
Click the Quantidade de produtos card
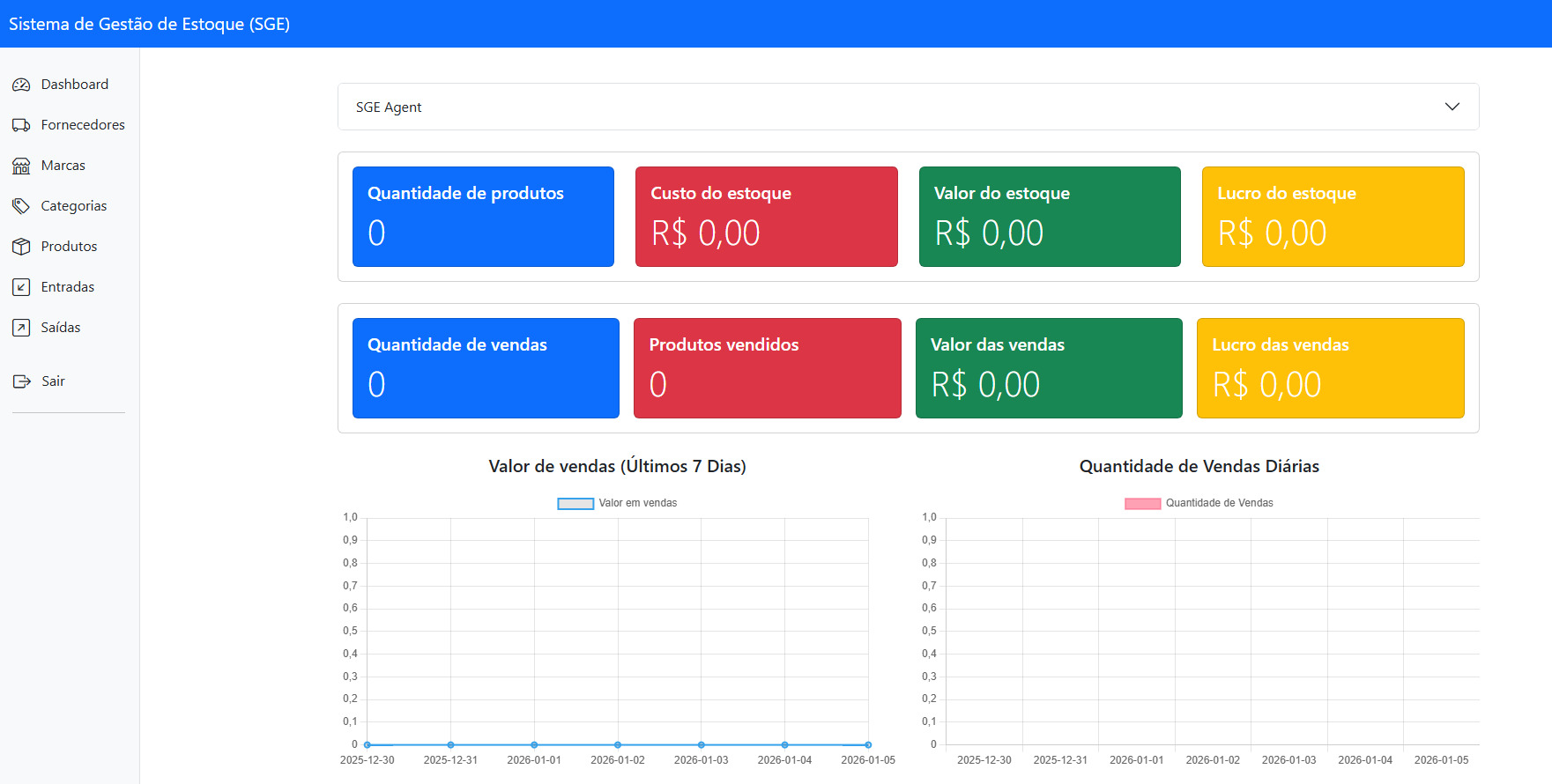click(x=483, y=217)
